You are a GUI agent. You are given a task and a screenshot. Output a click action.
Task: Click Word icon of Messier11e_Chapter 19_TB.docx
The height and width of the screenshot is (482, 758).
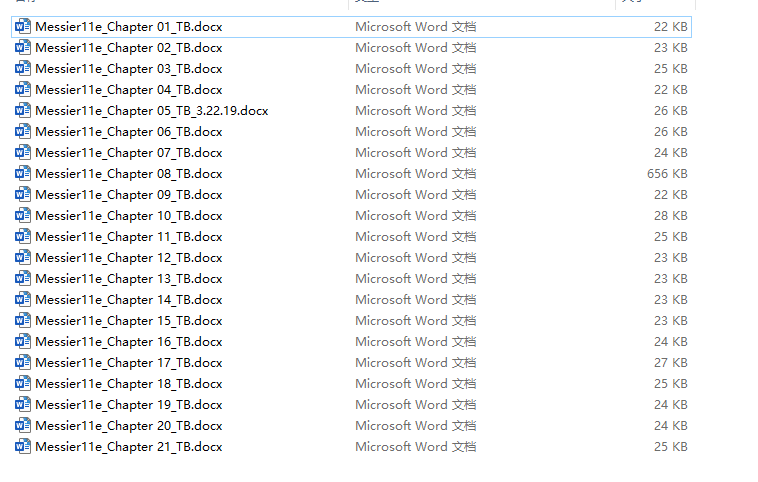pos(23,405)
